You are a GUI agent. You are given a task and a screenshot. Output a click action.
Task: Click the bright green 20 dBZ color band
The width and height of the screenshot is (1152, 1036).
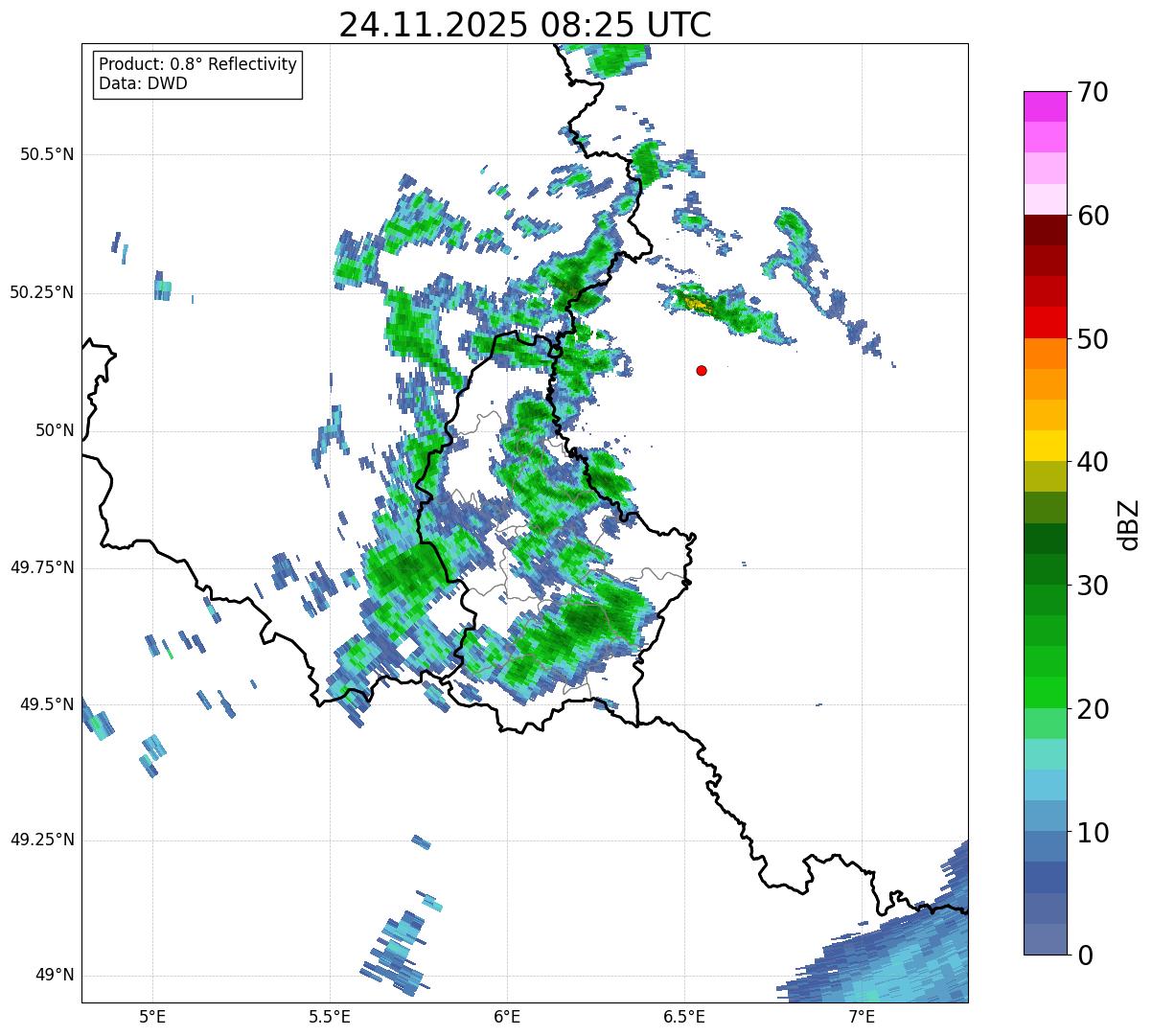[x=1046, y=692]
